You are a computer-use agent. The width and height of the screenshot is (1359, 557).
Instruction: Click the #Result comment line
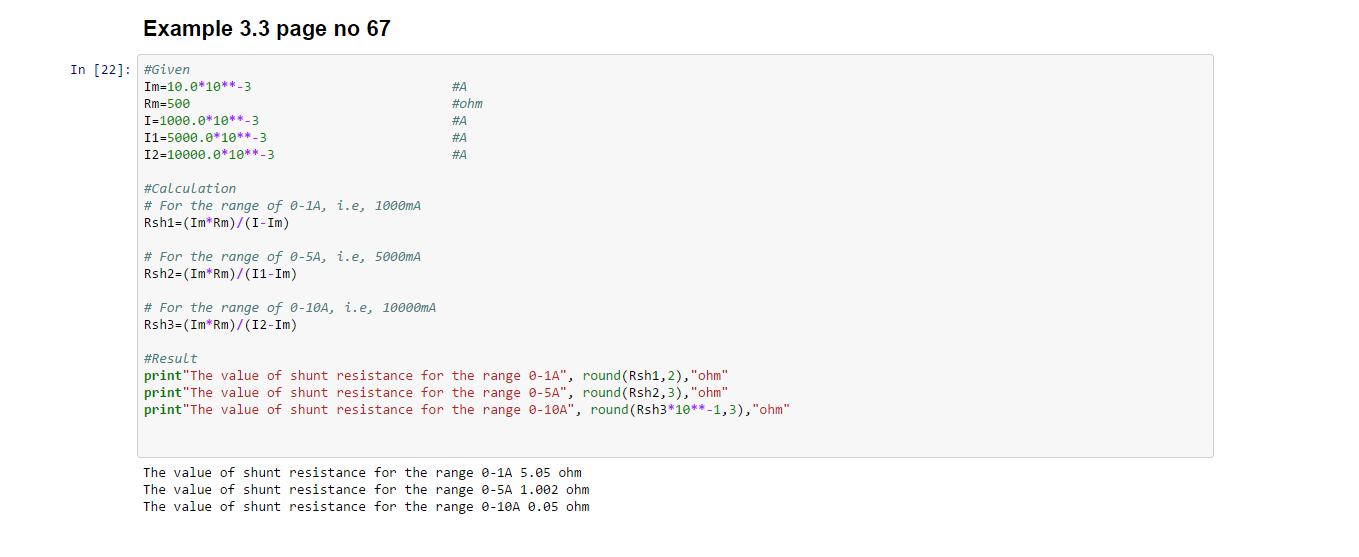171,359
